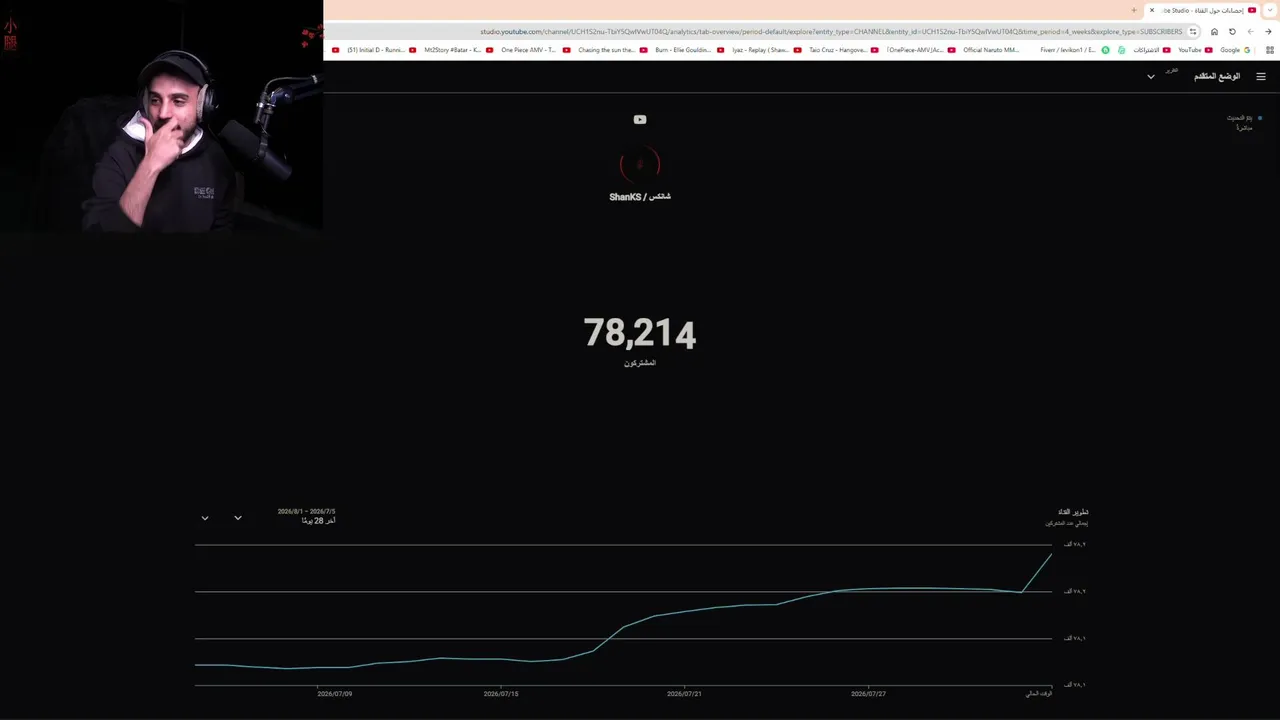The image size is (1280, 720).
Task: Close the YouTube Studio analytics tab
Action: [x=1152, y=10]
